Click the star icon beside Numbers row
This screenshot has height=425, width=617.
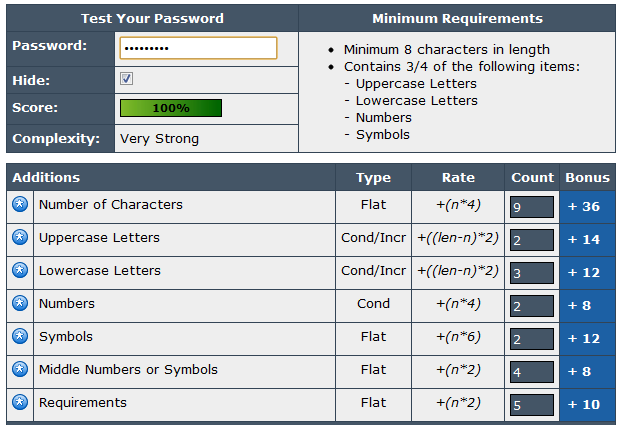pos(20,303)
